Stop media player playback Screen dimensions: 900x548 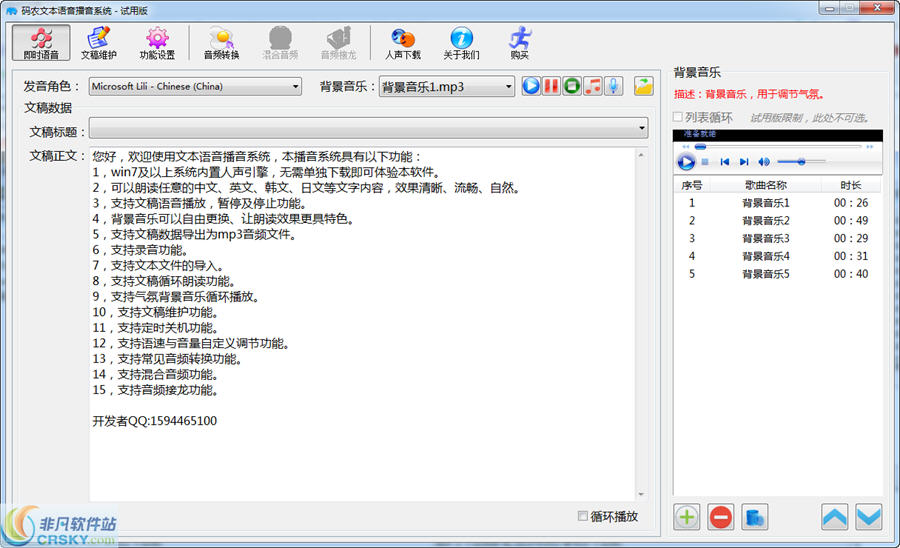click(705, 162)
